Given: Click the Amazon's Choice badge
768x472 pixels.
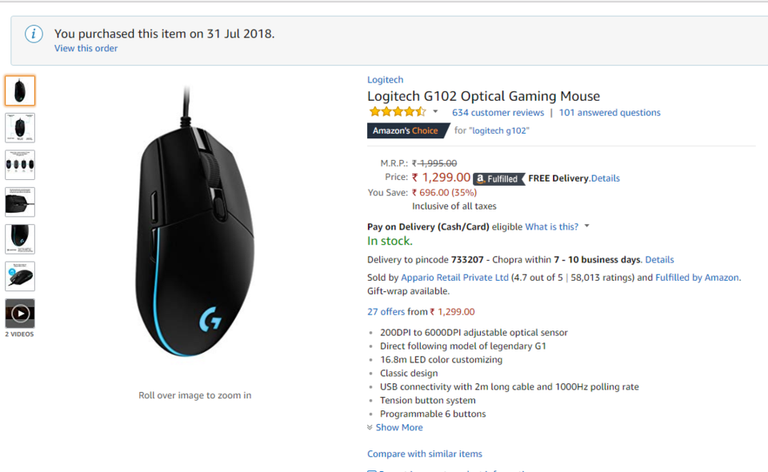Looking at the screenshot, I should click(408, 131).
